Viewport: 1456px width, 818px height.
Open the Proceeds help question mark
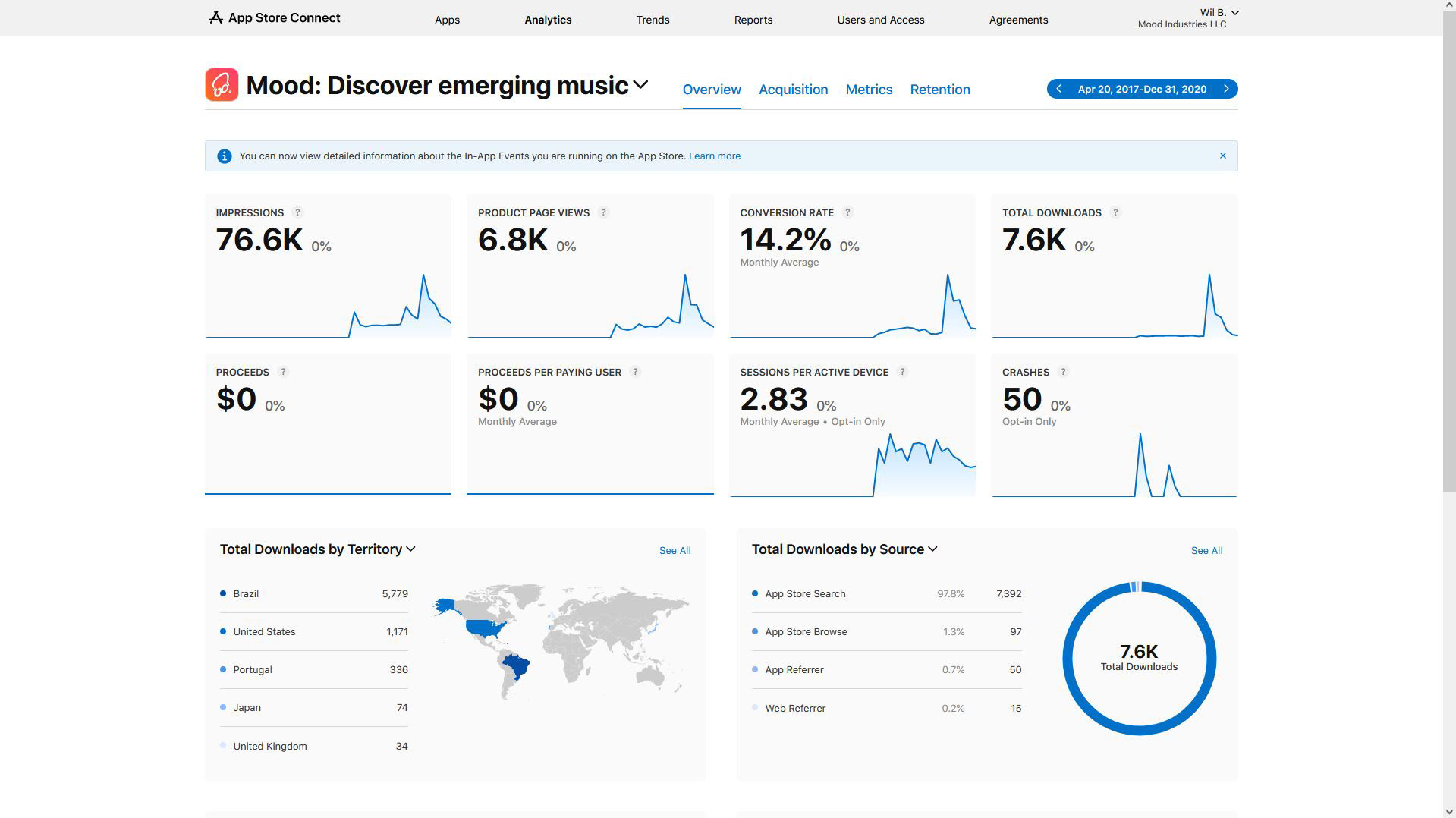click(x=283, y=372)
